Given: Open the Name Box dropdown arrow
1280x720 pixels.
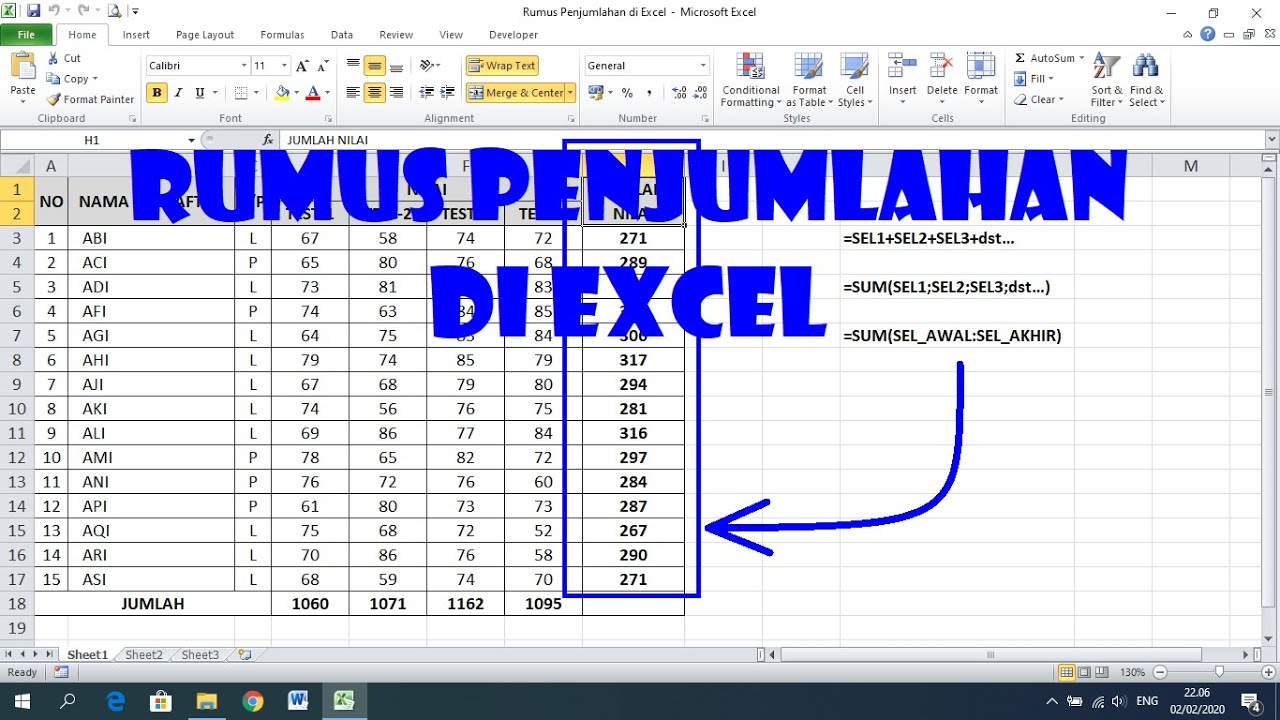Looking at the screenshot, I should (x=191, y=140).
